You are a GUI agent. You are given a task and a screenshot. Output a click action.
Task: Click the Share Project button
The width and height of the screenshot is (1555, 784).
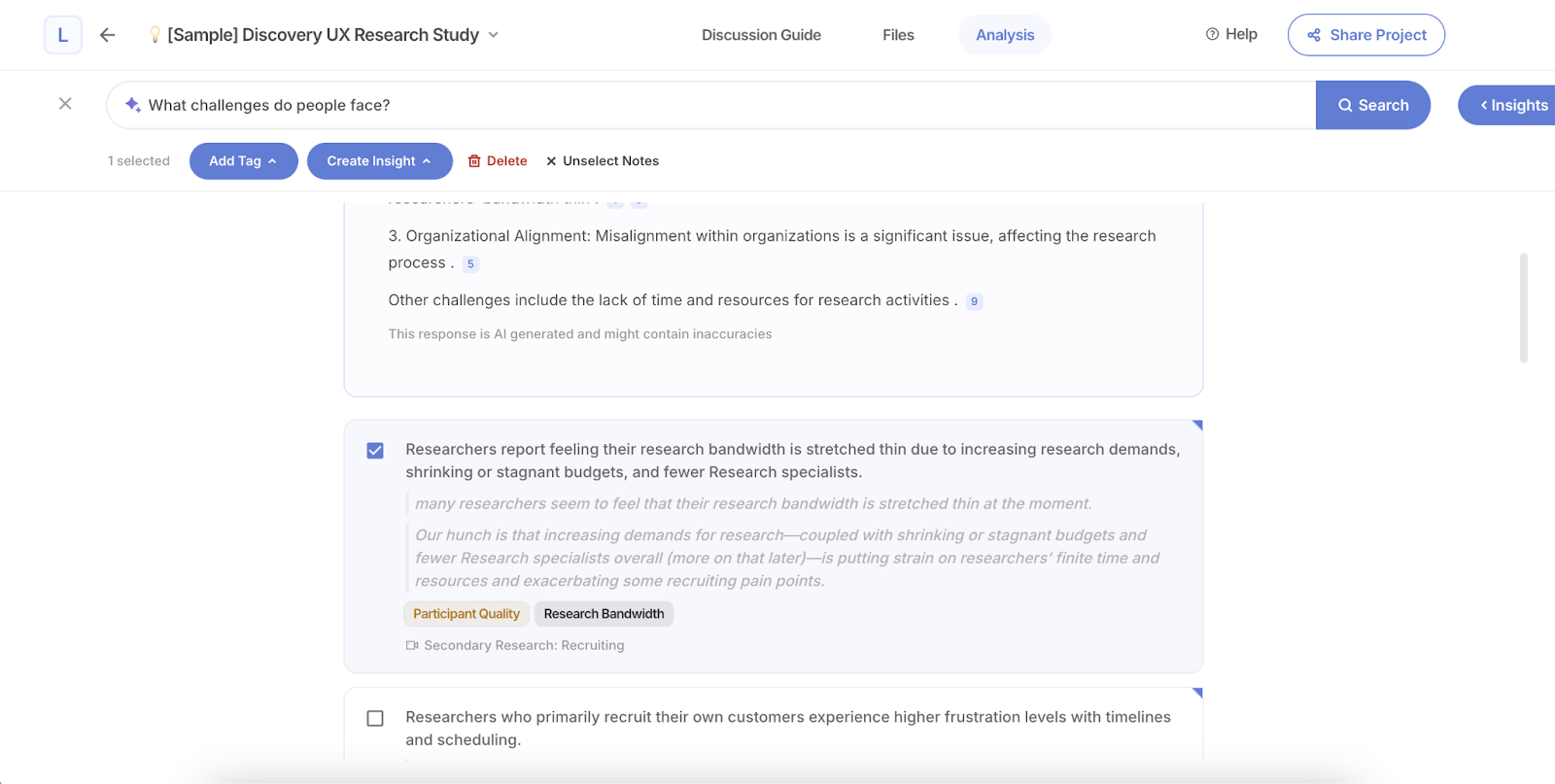[x=1366, y=35]
